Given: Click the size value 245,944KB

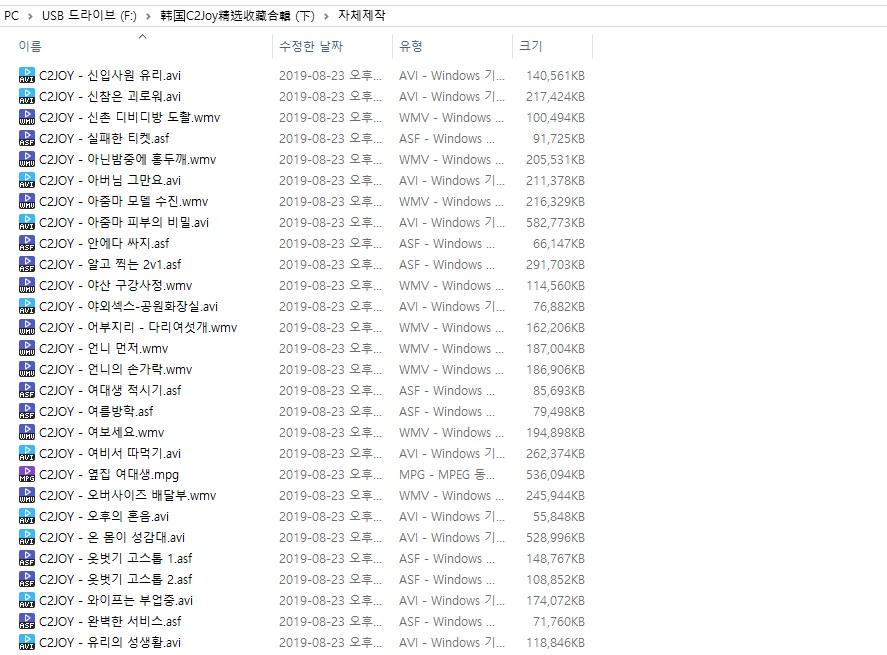Looking at the screenshot, I should click(556, 495).
